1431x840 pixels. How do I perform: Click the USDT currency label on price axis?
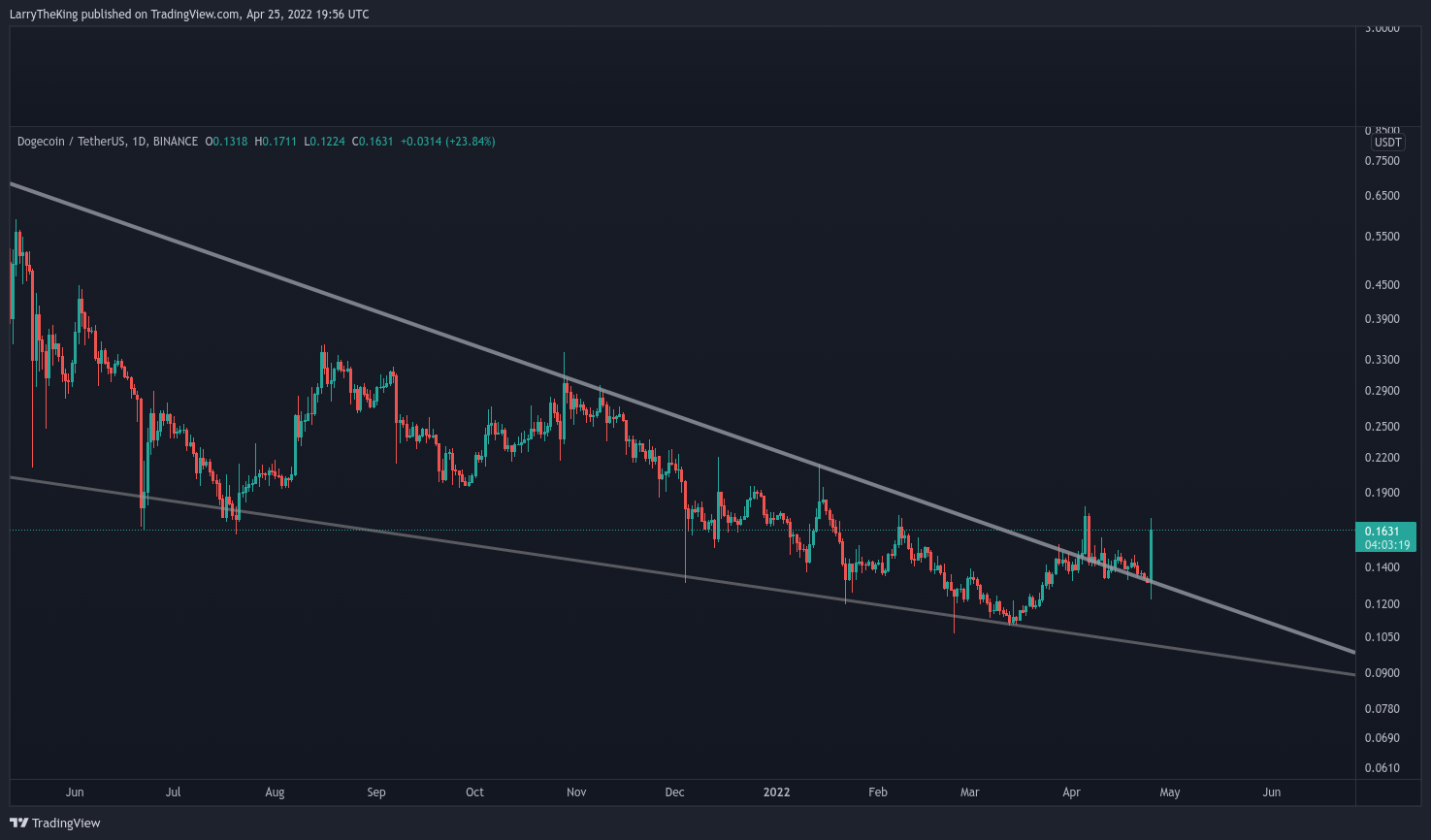pos(1388,143)
